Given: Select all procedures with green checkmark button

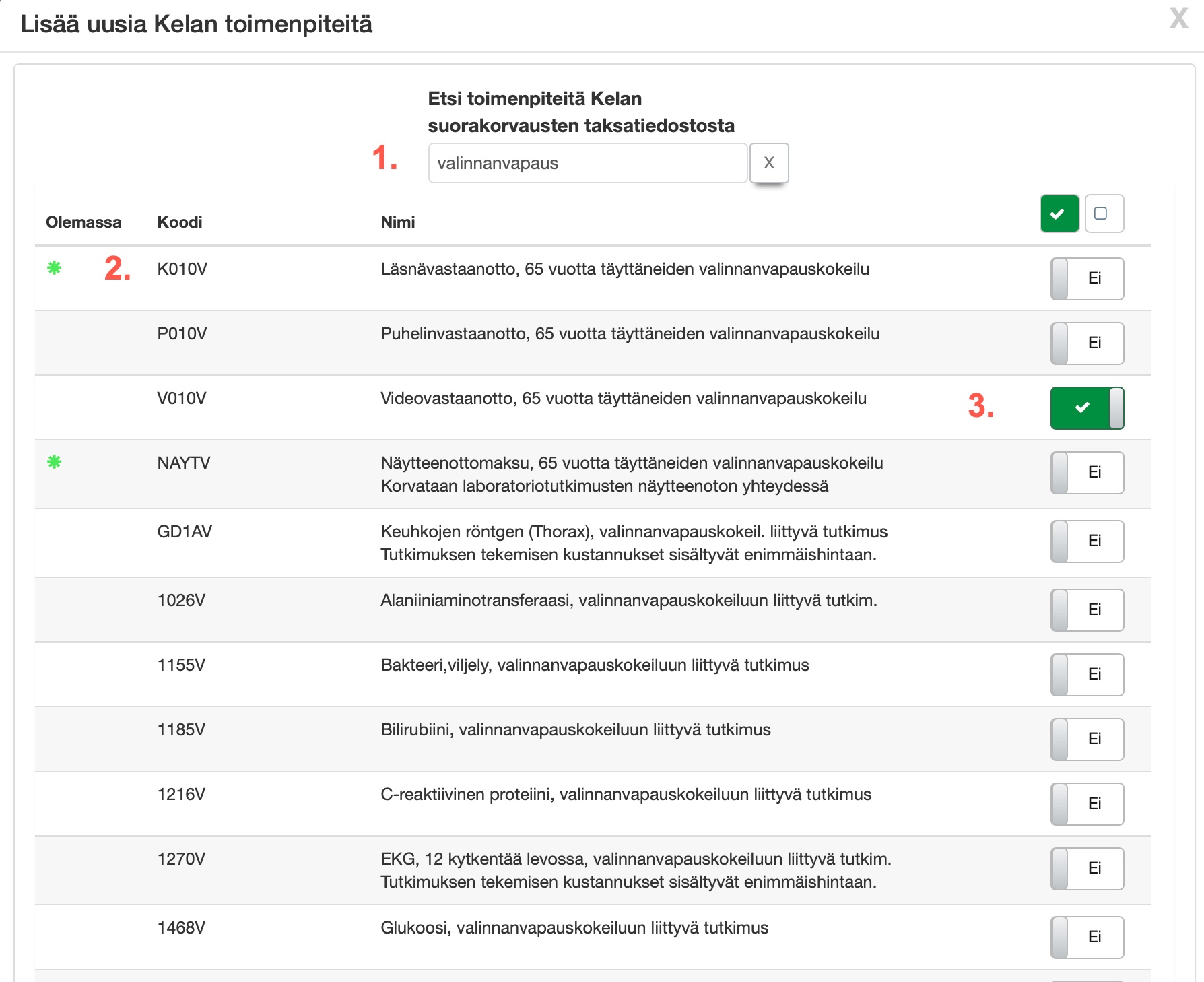Looking at the screenshot, I should [x=1059, y=214].
